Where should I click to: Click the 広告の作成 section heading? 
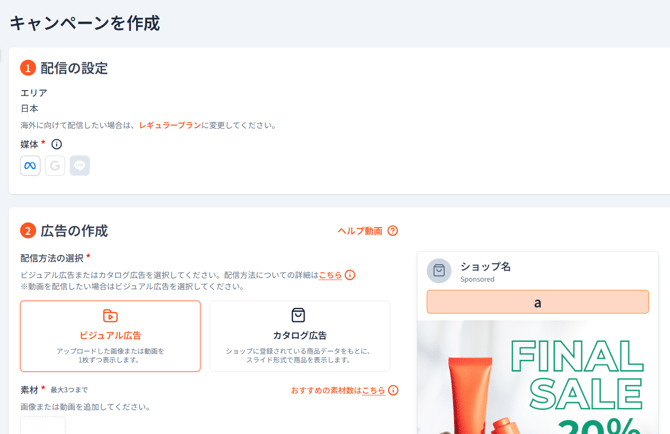(74, 231)
